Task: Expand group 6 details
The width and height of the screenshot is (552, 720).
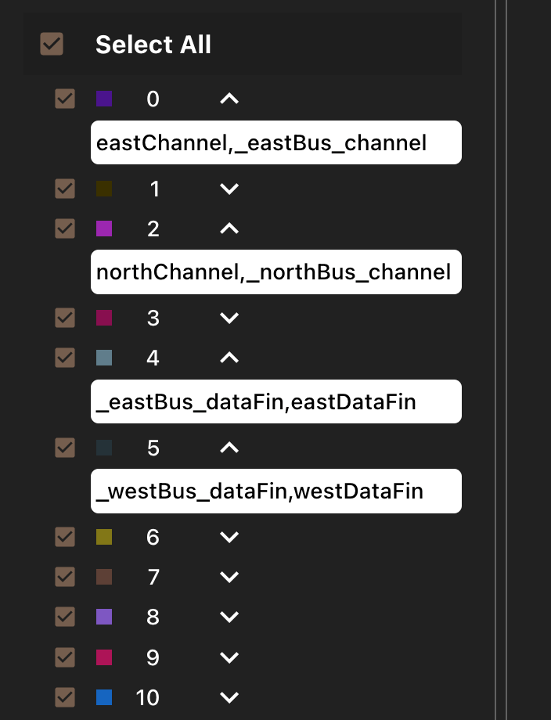Action: coord(229,537)
